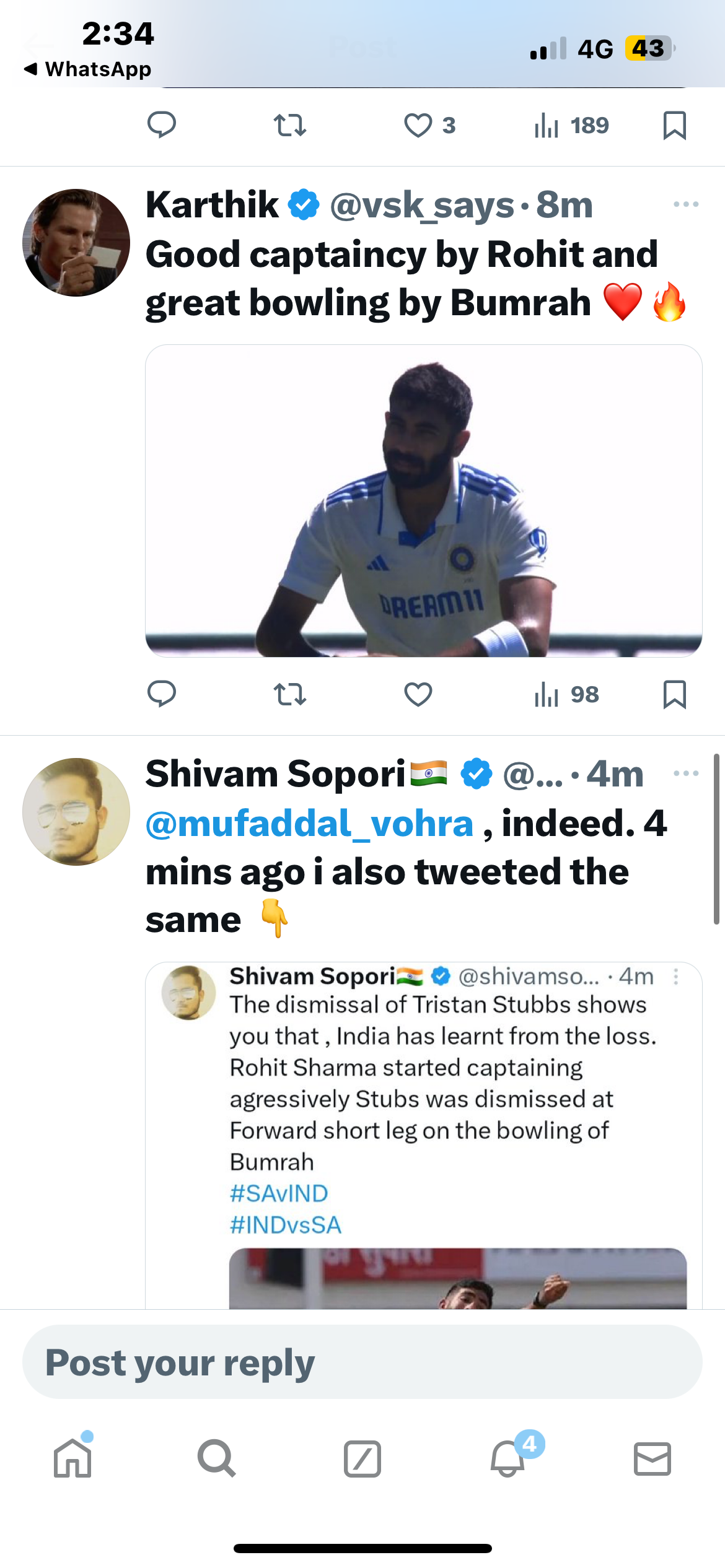Open more options for Shivam Sopori's post

coord(686,773)
